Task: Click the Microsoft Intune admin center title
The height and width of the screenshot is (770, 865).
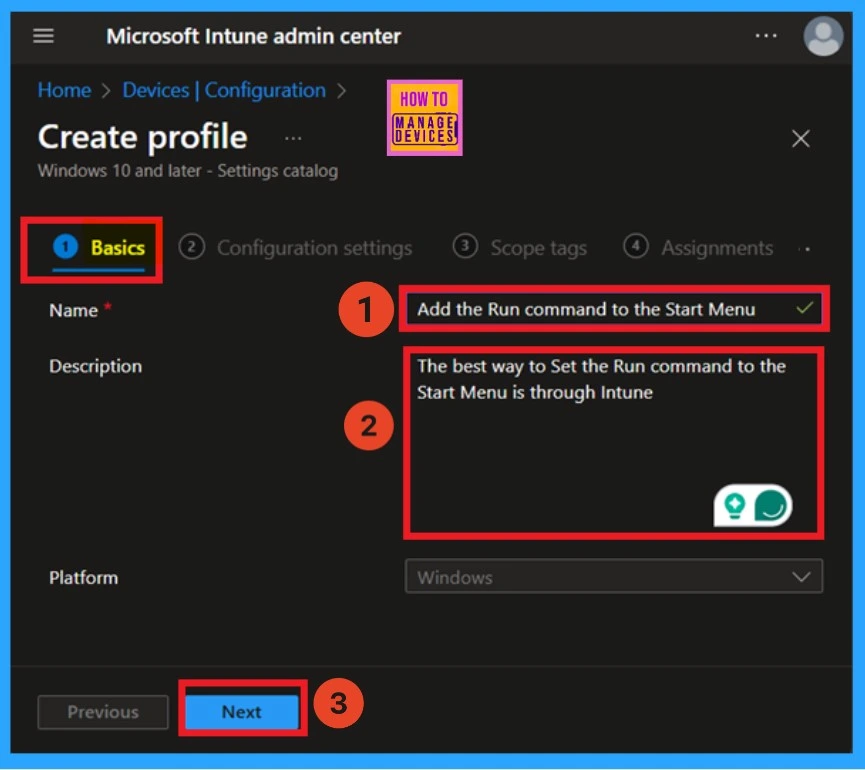Action: point(253,36)
